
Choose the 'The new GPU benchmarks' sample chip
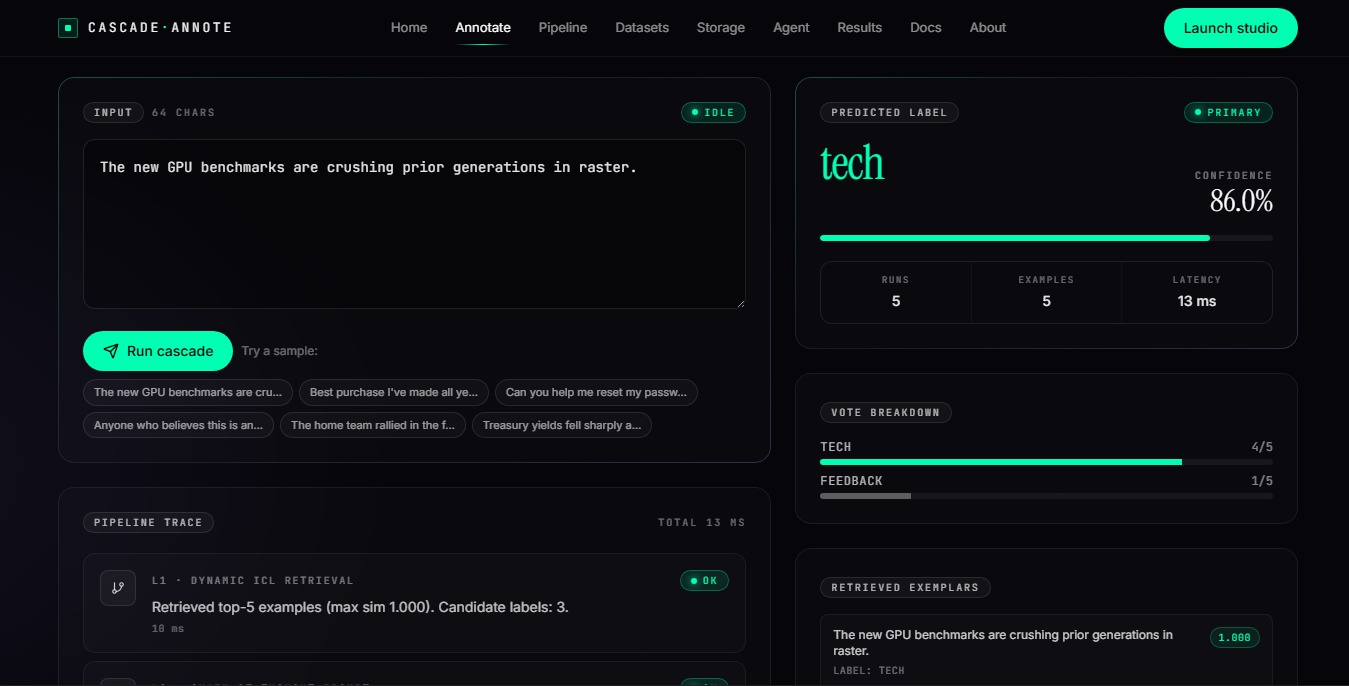[x=188, y=392]
